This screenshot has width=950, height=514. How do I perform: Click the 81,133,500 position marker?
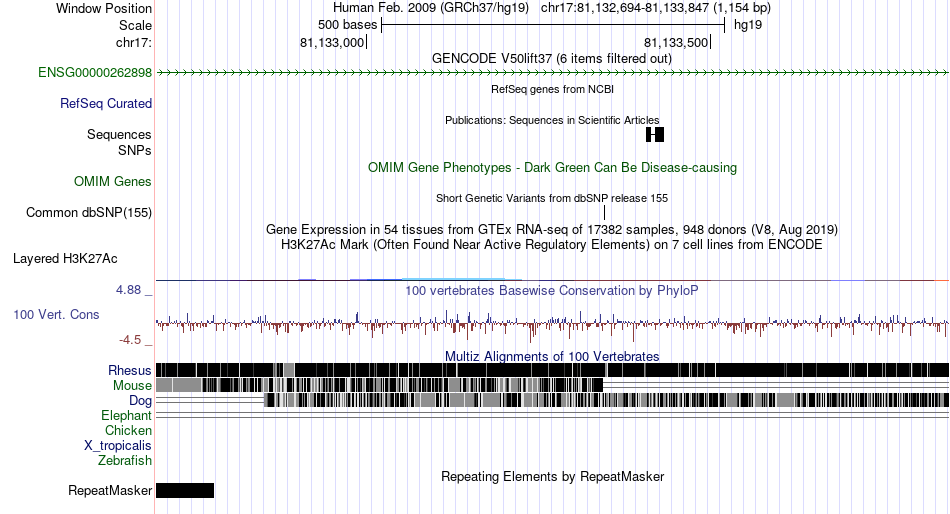[x=676, y=42]
